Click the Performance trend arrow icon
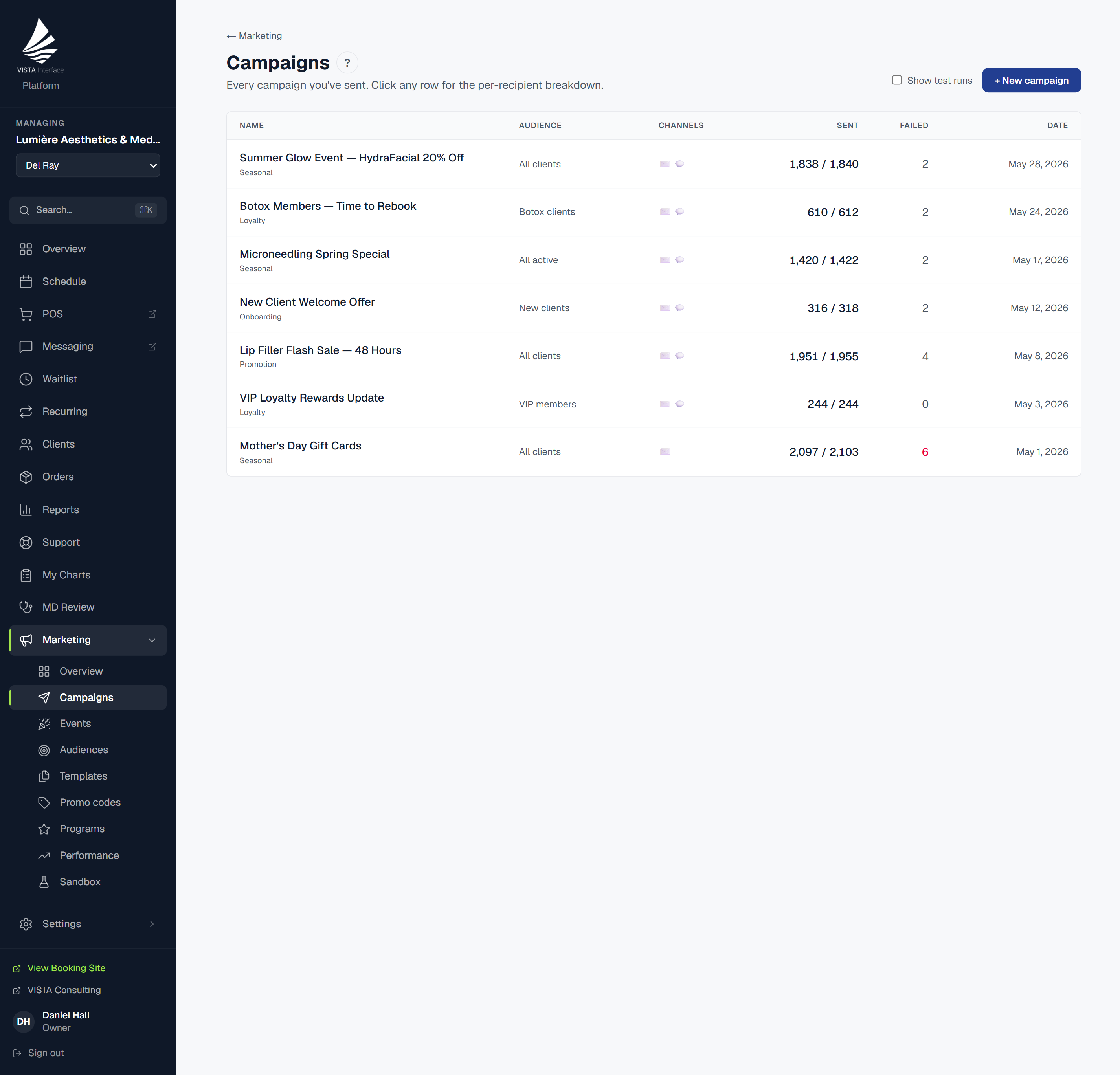1120x1075 pixels. [x=44, y=856]
